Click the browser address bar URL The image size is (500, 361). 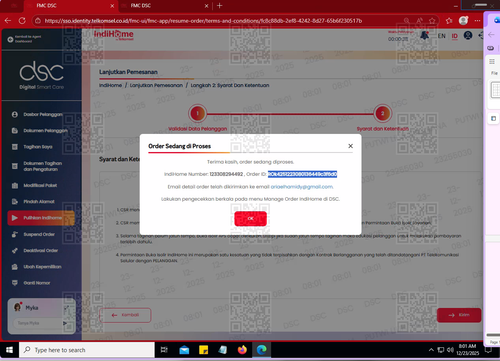203,21
